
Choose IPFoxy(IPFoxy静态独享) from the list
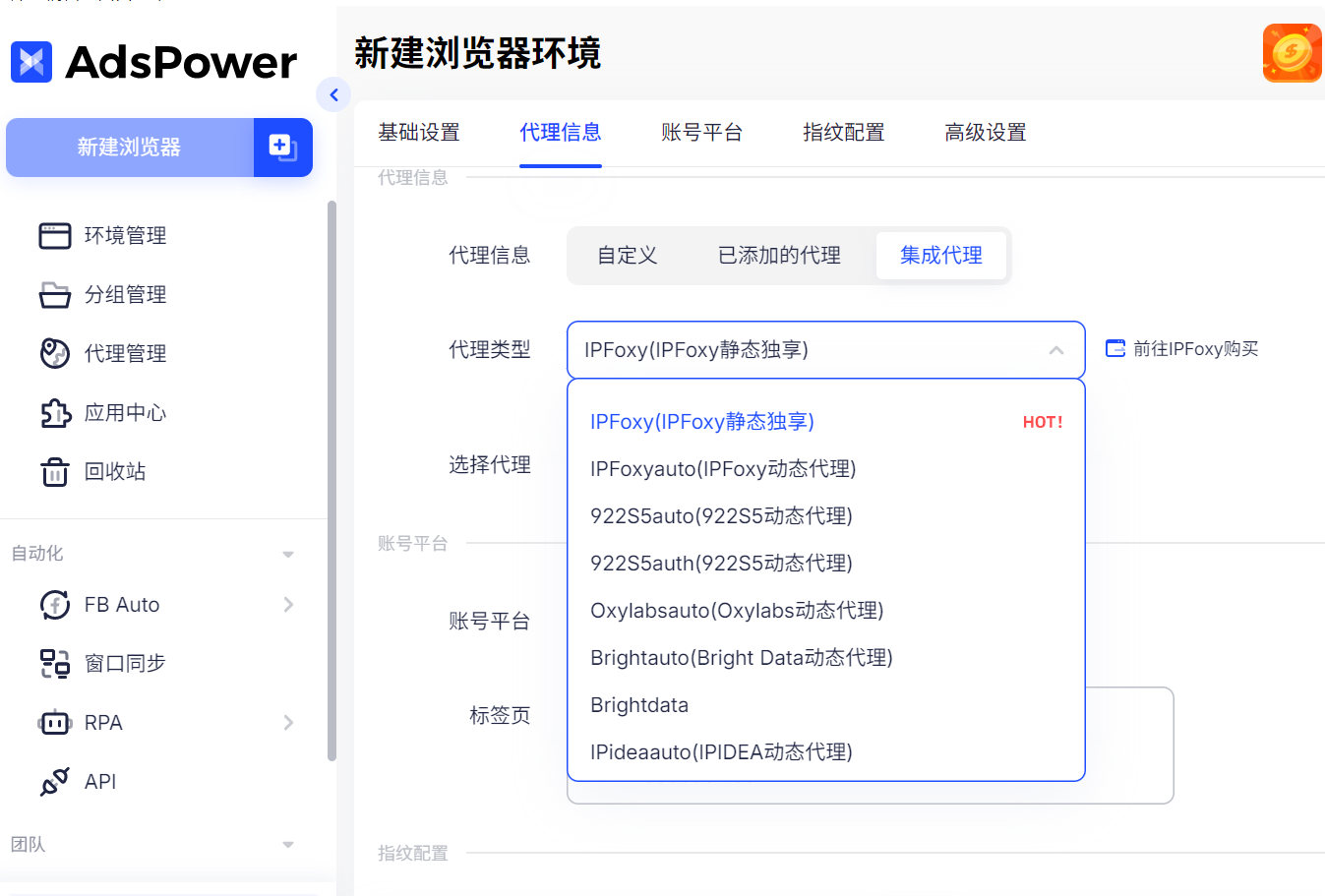point(826,422)
